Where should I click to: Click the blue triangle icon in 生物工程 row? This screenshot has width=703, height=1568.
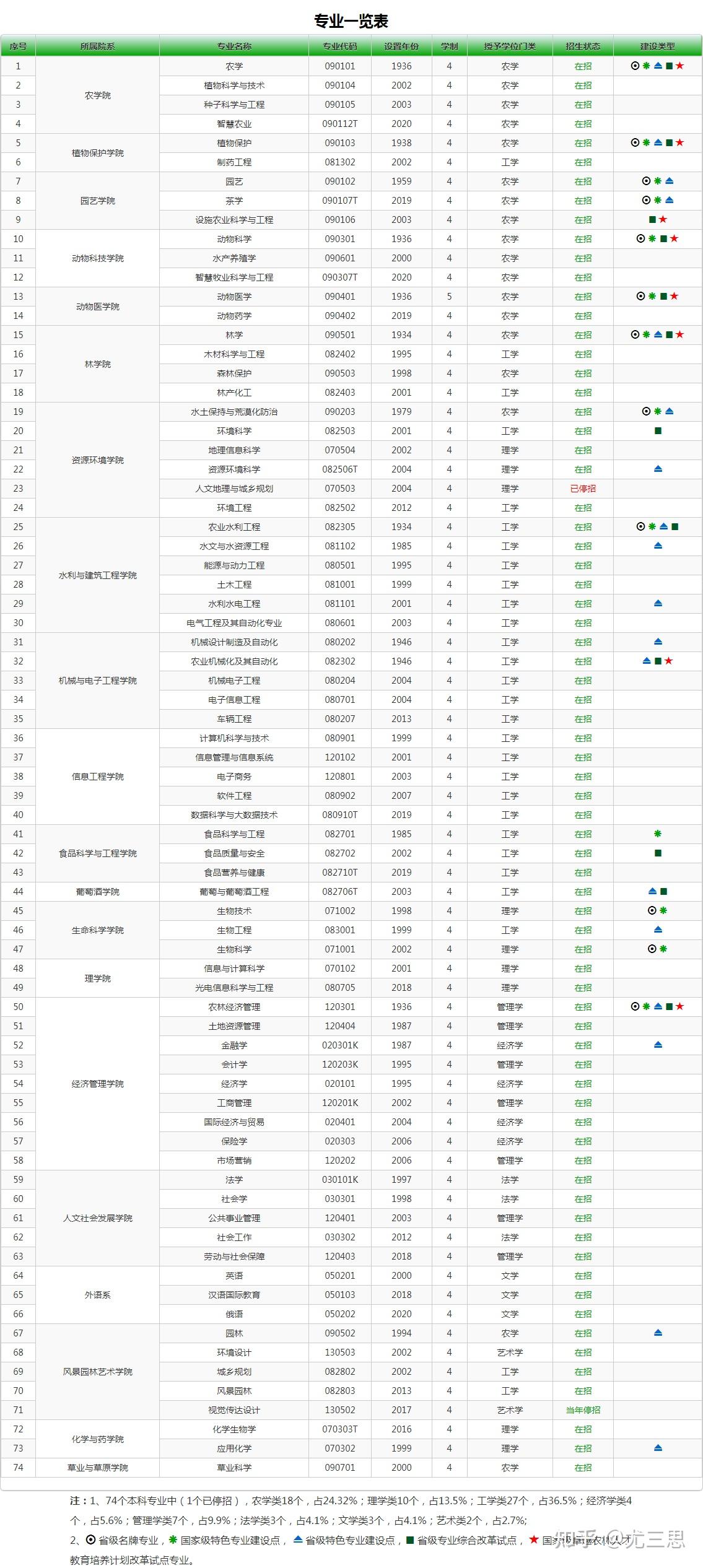click(x=658, y=930)
